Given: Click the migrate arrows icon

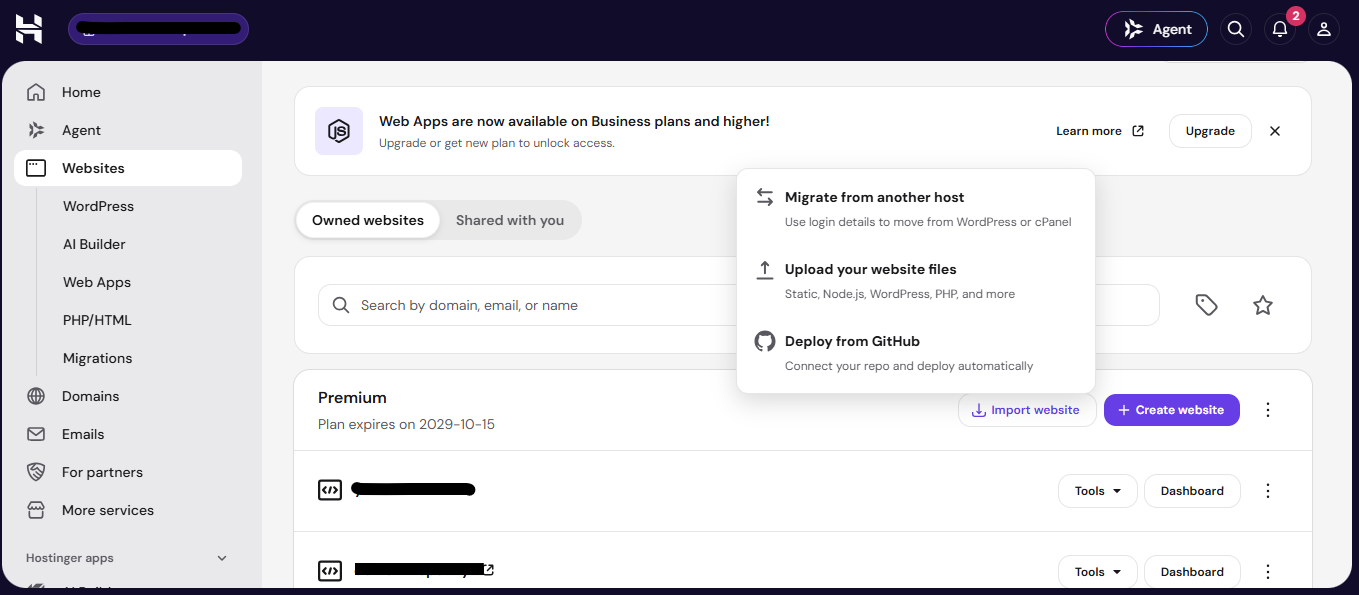Looking at the screenshot, I should (765, 197).
